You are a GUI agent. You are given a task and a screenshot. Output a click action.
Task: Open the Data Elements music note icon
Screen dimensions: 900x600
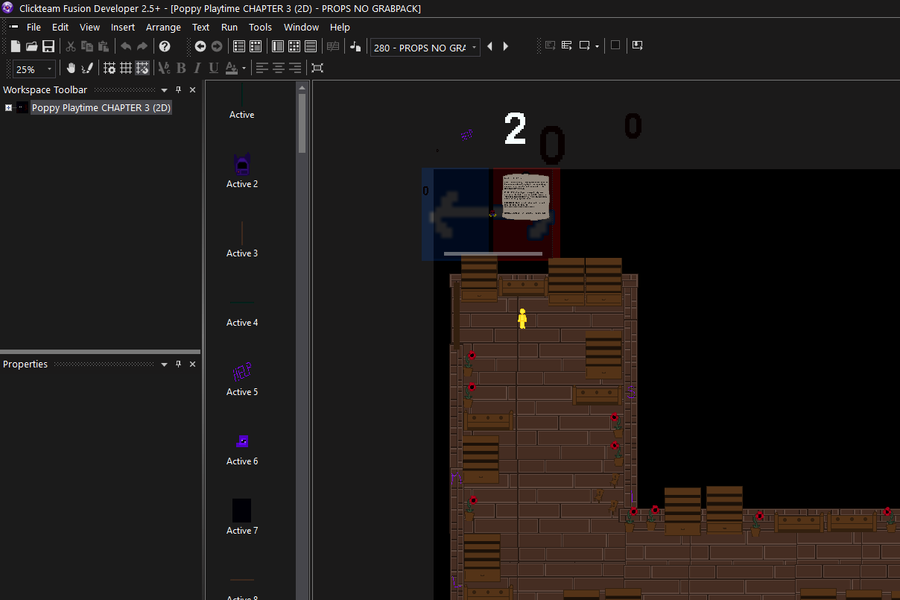point(355,47)
